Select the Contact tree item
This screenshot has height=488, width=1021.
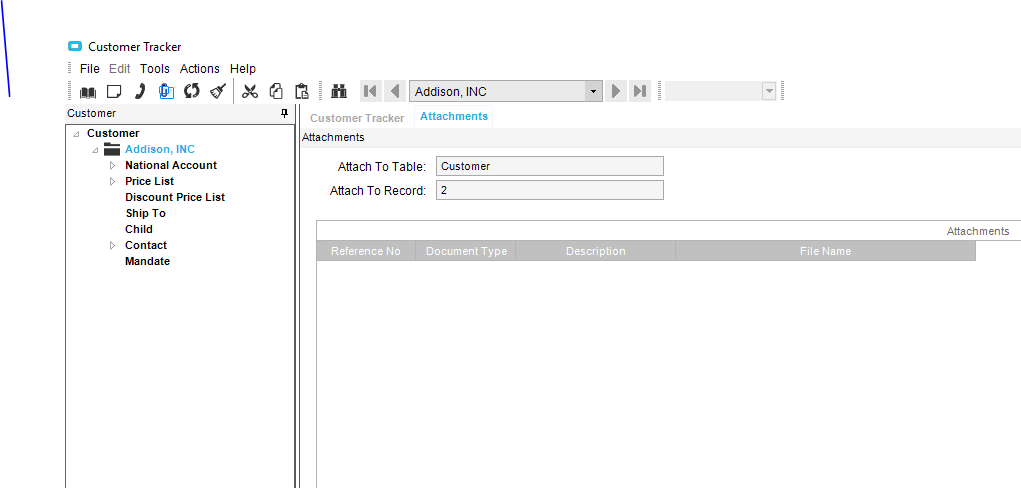(x=146, y=245)
